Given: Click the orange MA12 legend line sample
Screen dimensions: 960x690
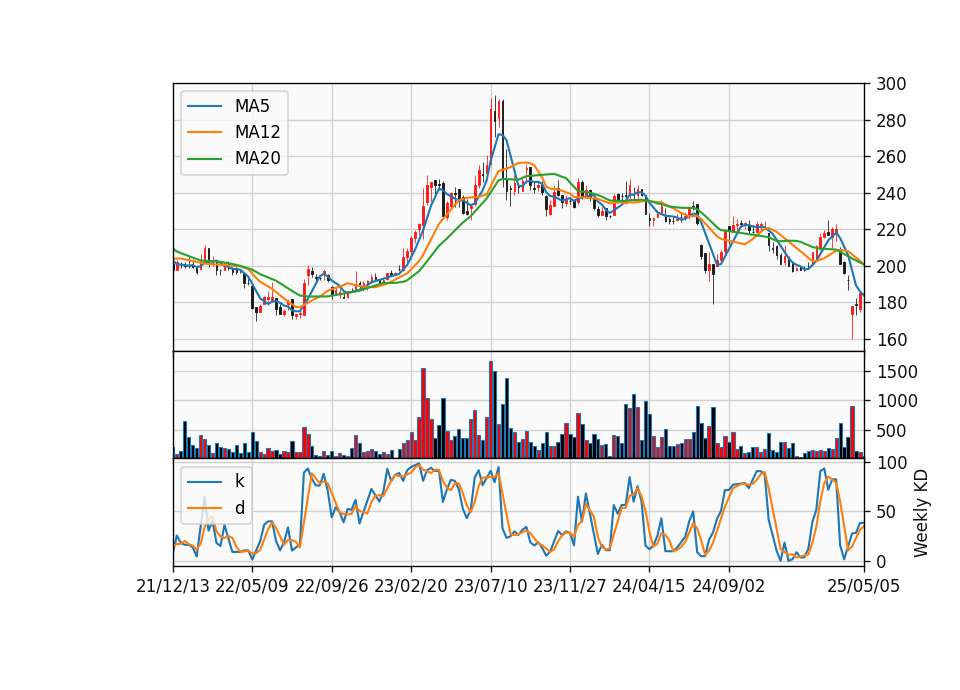Looking at the screenshot, I should click(204, 132).
